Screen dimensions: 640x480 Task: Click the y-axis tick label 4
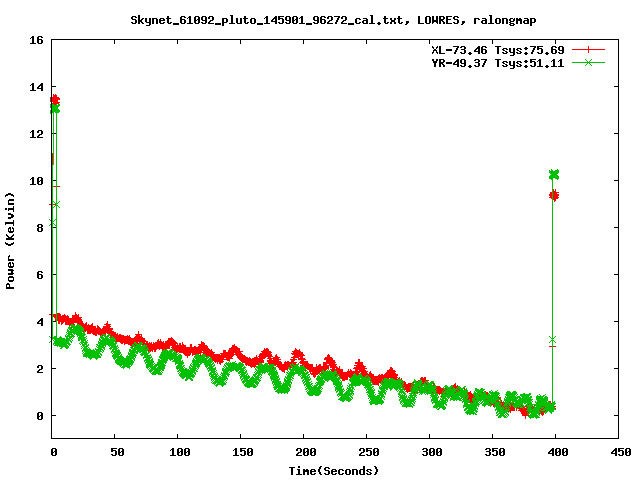point(39,322)
